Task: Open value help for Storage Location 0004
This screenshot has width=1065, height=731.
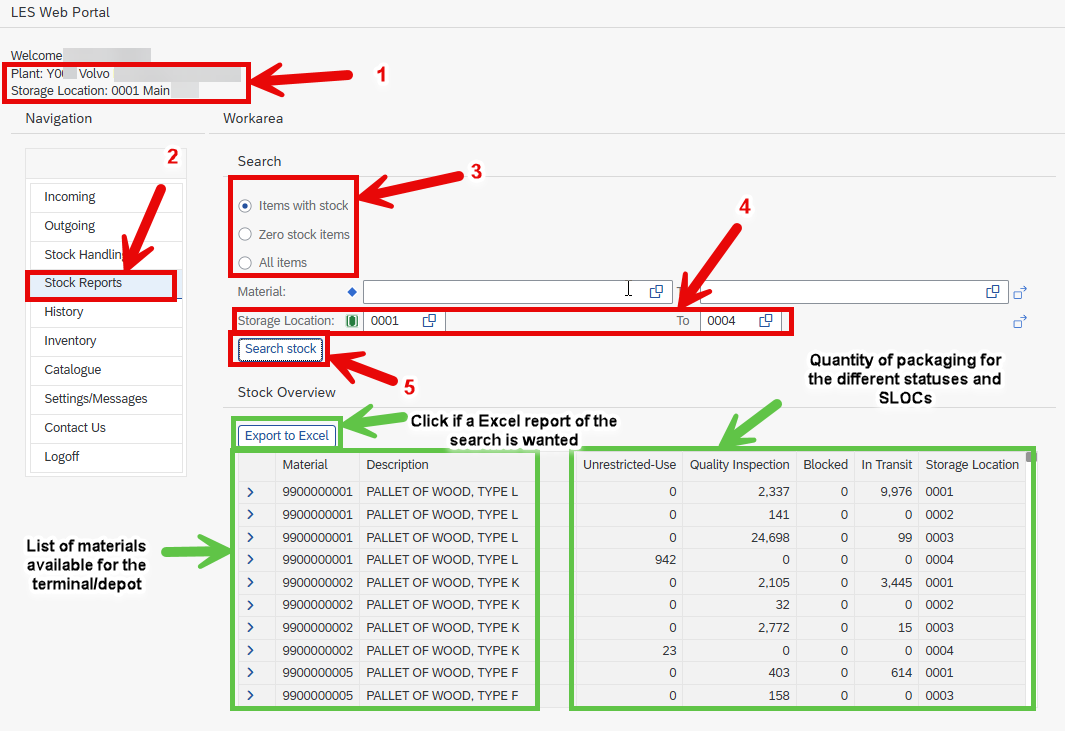Action: click(765, 321)
